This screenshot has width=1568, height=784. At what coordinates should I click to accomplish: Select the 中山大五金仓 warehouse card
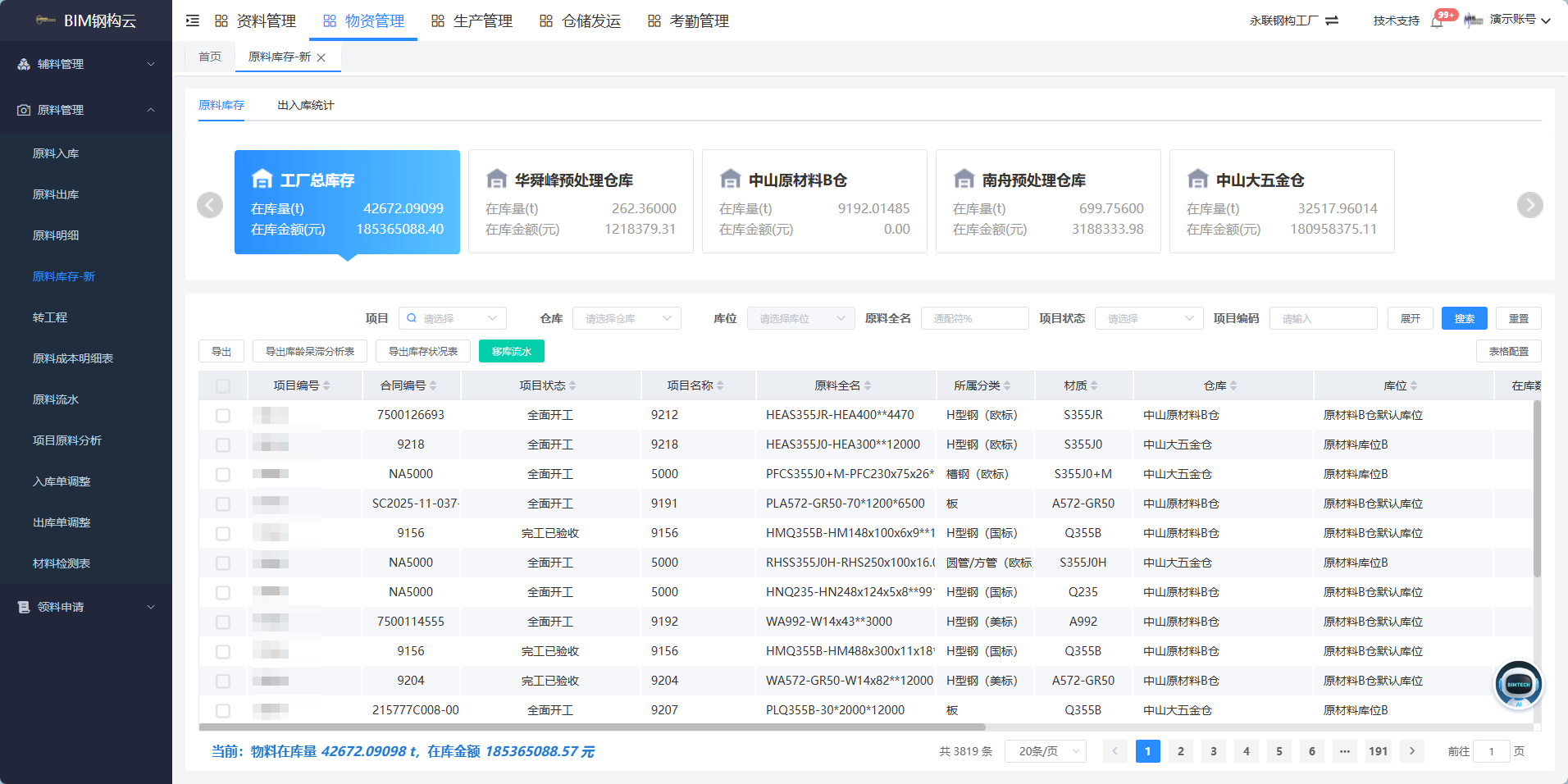1282,202
